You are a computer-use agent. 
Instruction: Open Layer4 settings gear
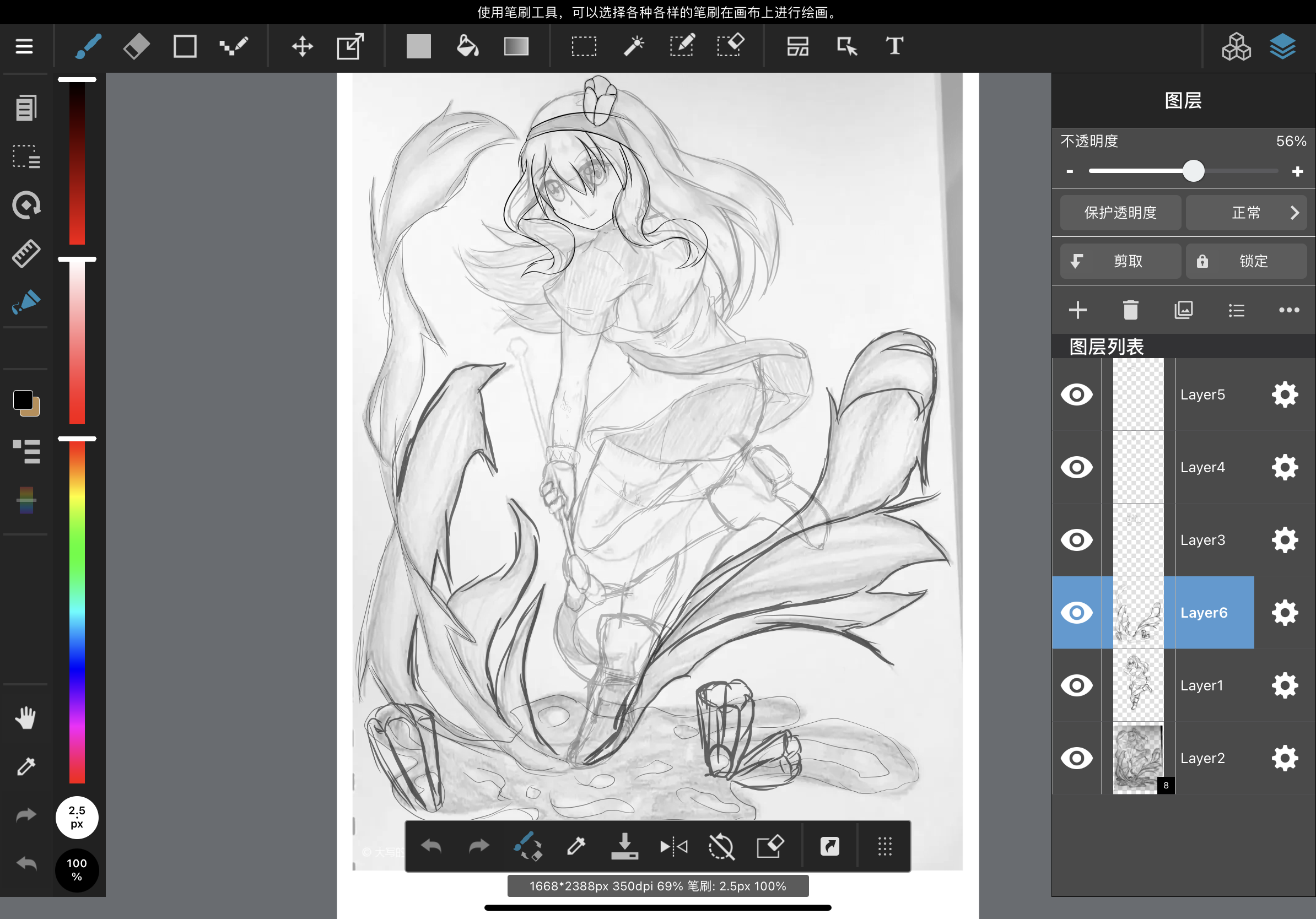[1285, 468]
